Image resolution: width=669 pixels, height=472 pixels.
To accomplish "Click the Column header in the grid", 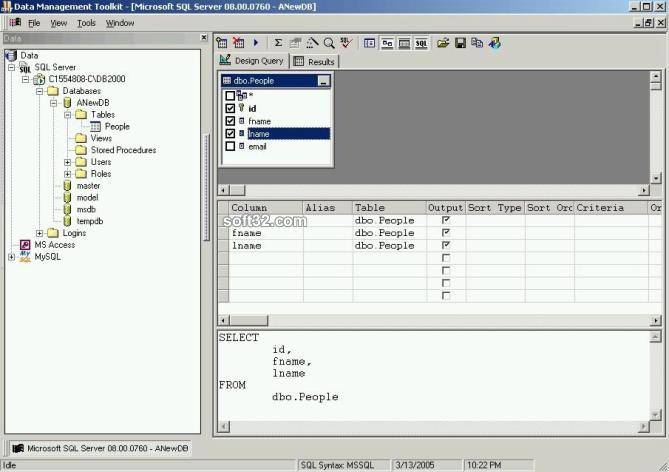I will 266,208.
